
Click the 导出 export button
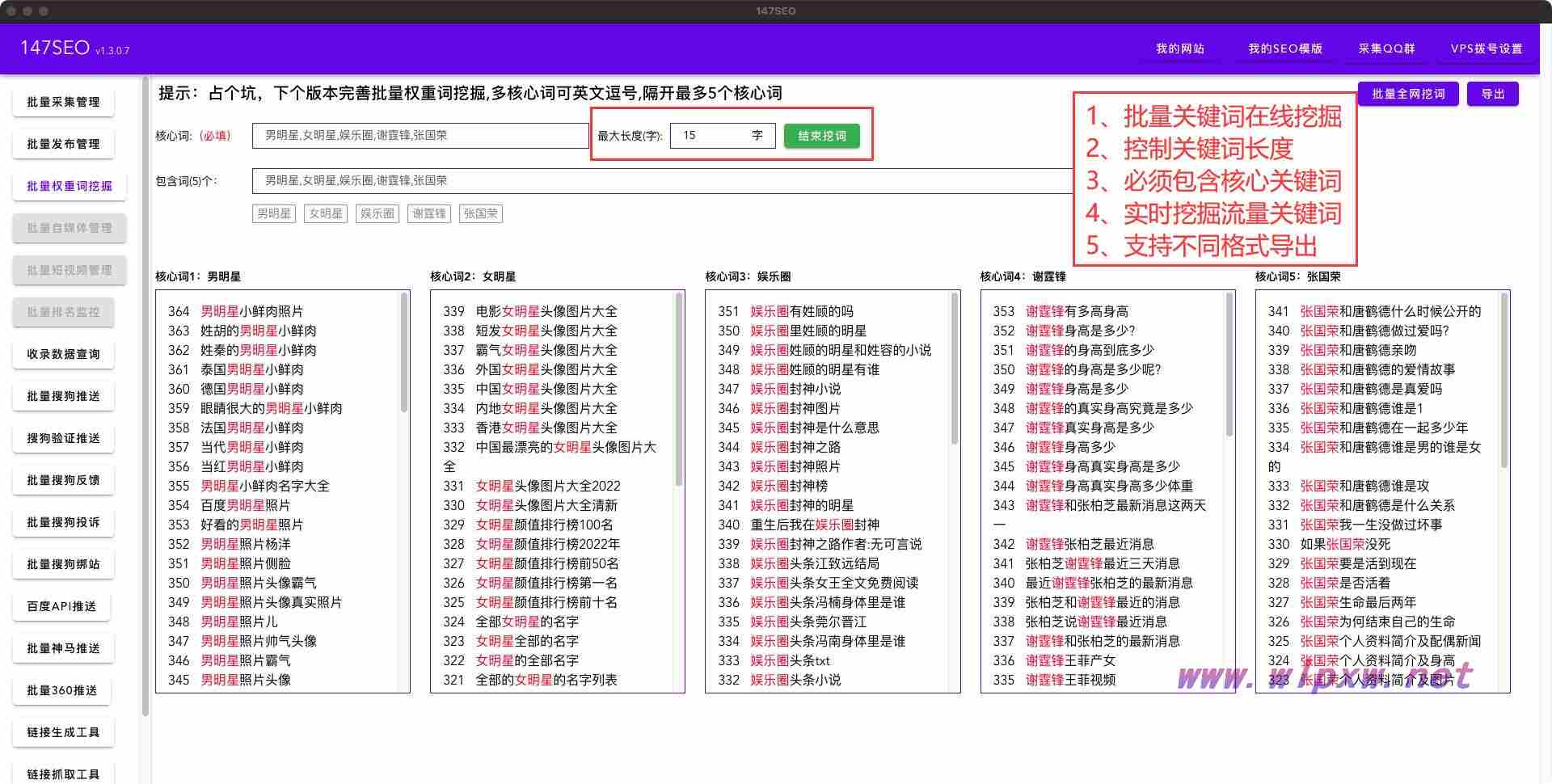(1493, 94)
